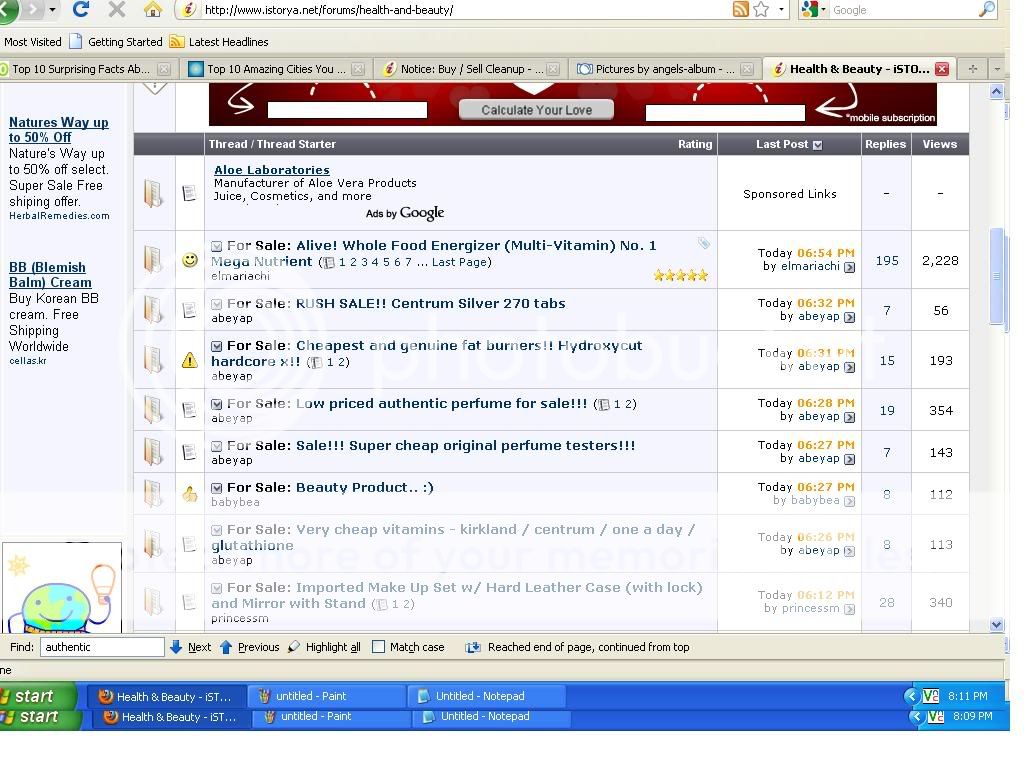Click the Last Post sort arrow
Viewport: 1024px width, 768px height.
[817, 145]
